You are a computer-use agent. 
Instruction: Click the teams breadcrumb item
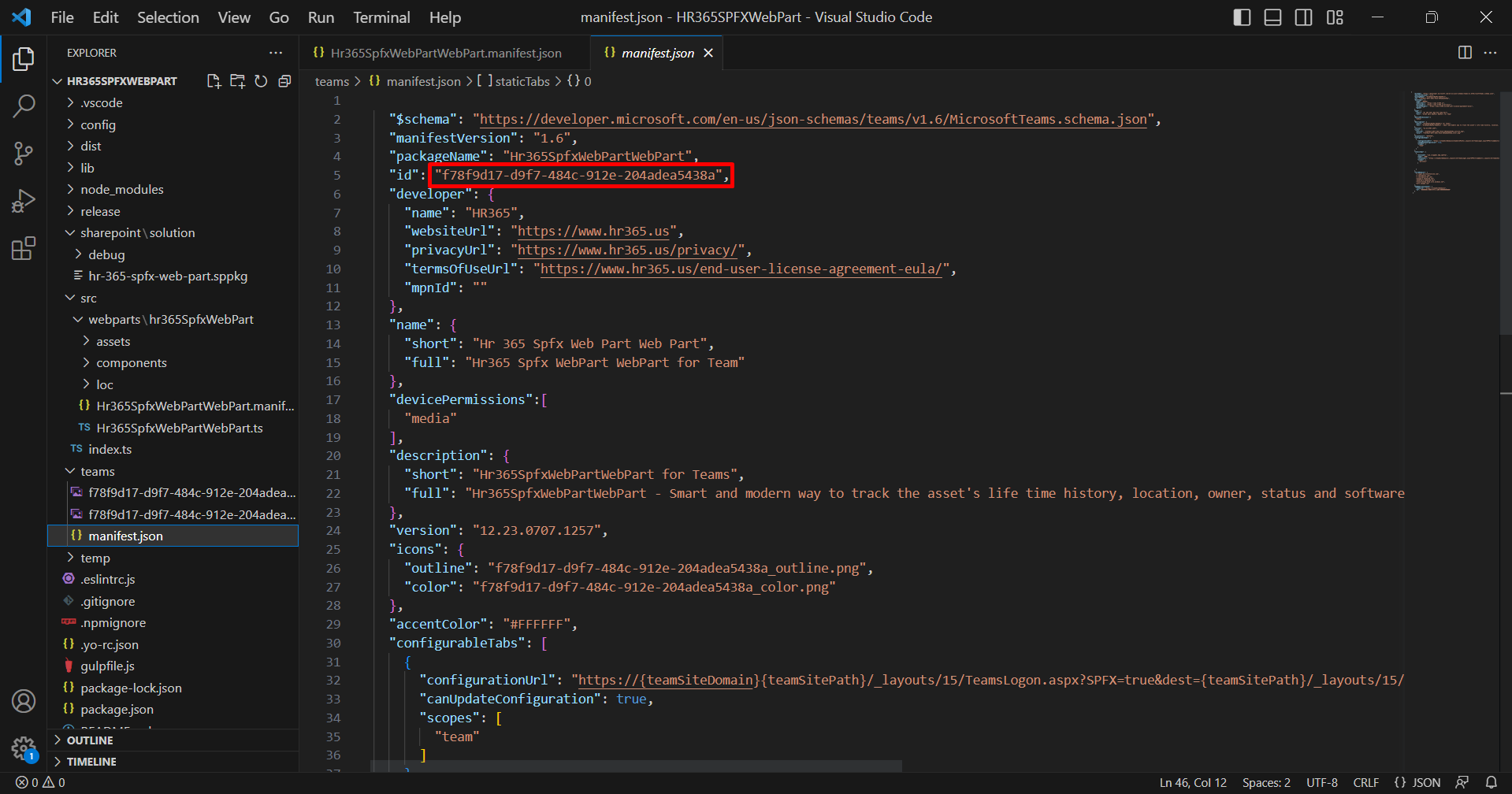click(332, 81)
